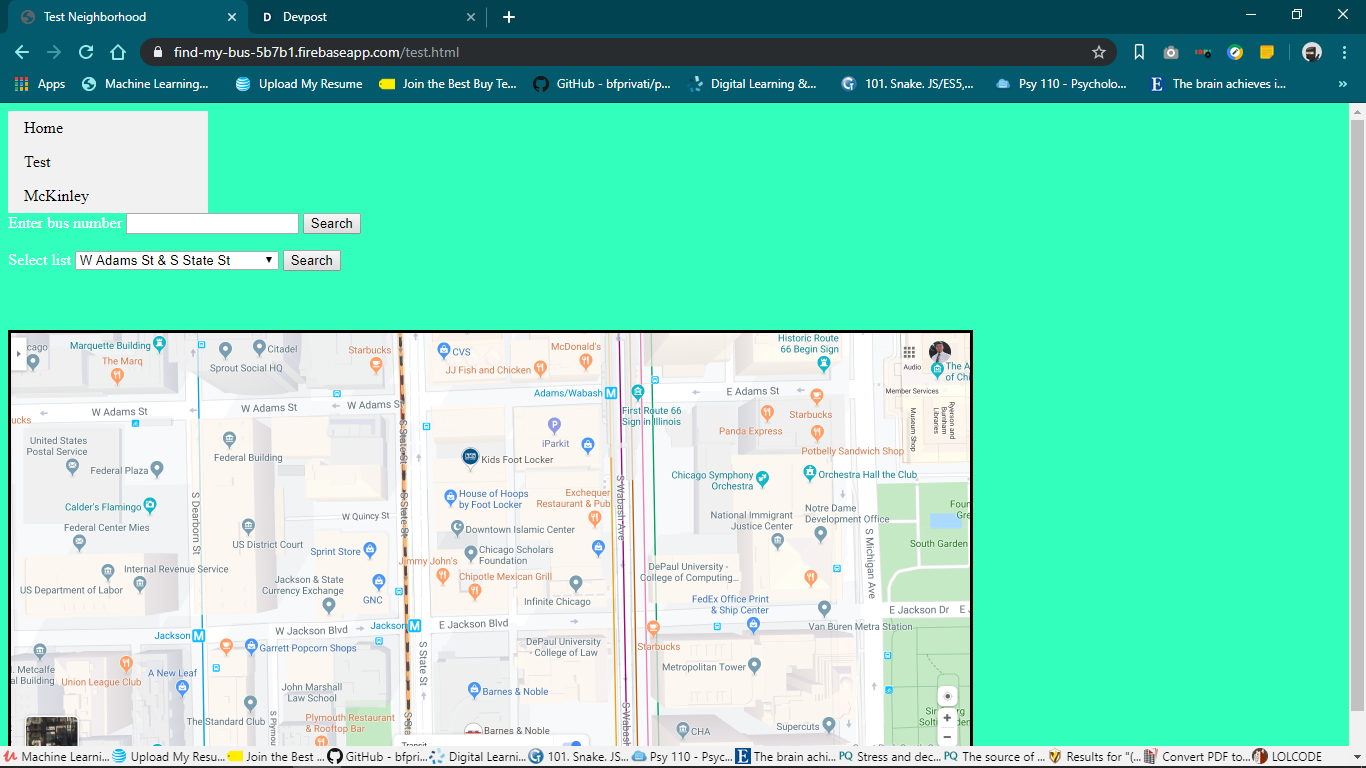This screenshot has width=1366, height=768.
Task: Zoom in the map with the plus button
Action: pos(947,717)
